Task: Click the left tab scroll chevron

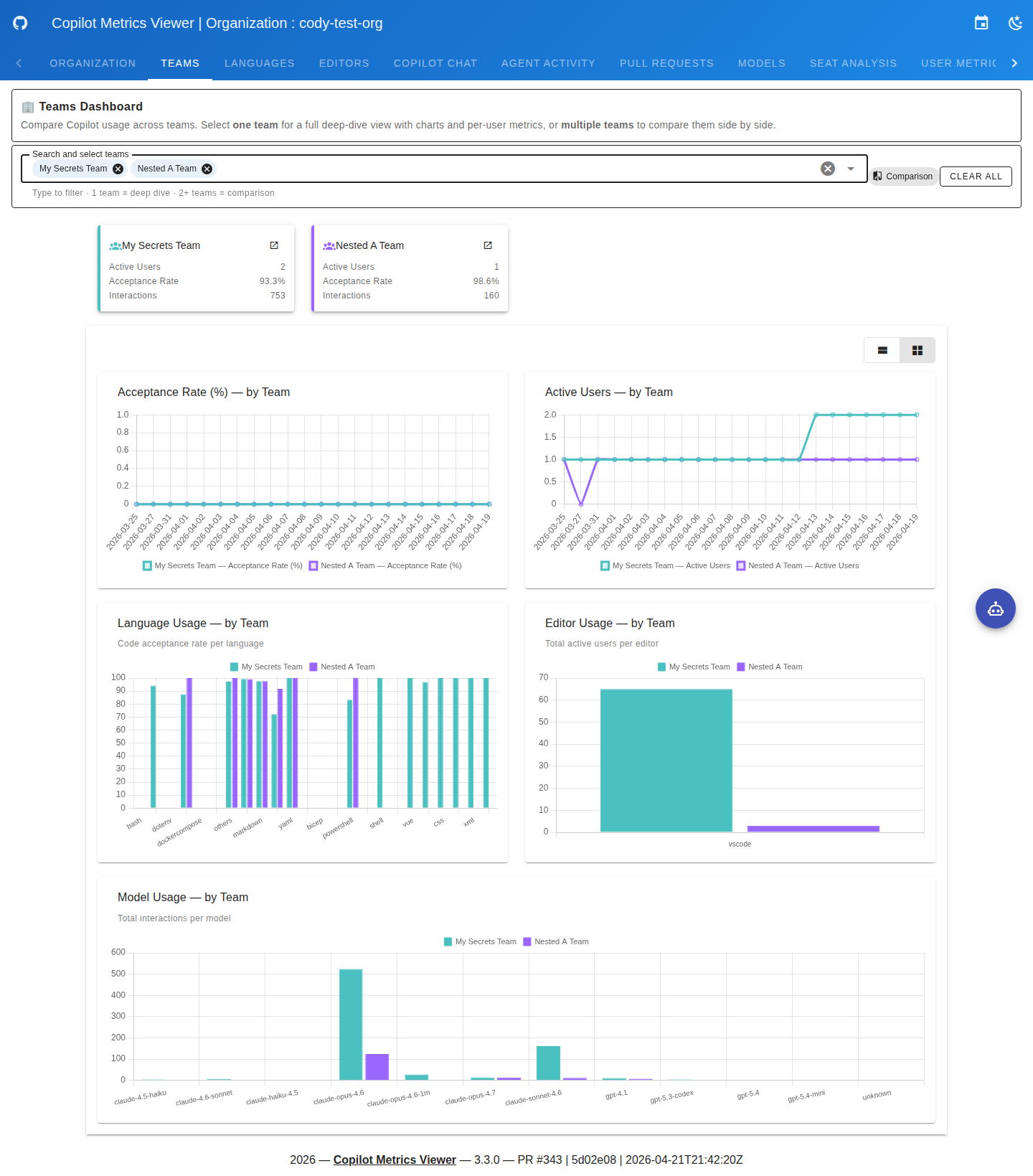Action: coord(19,63)
